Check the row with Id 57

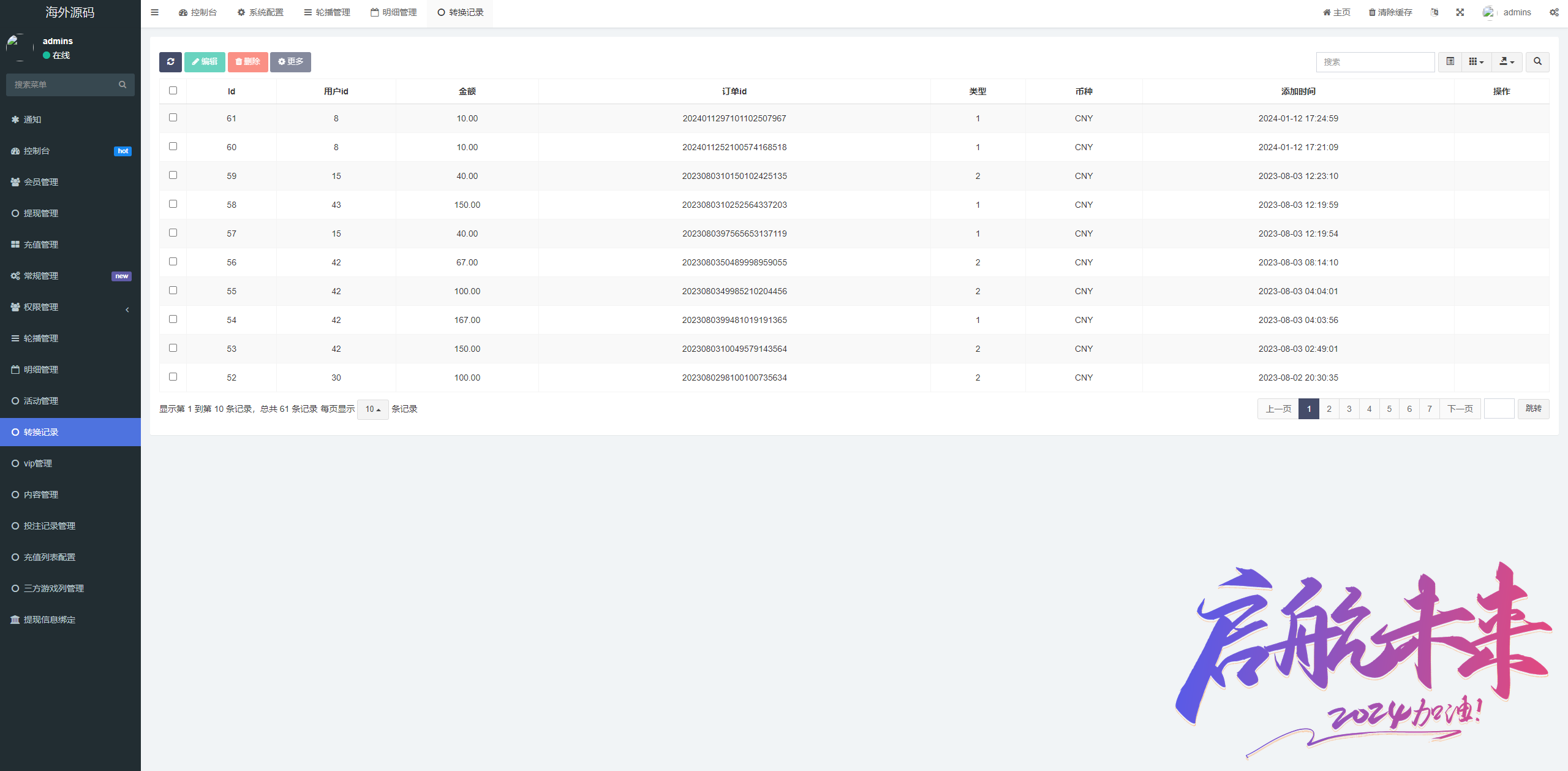pos(173,233)
